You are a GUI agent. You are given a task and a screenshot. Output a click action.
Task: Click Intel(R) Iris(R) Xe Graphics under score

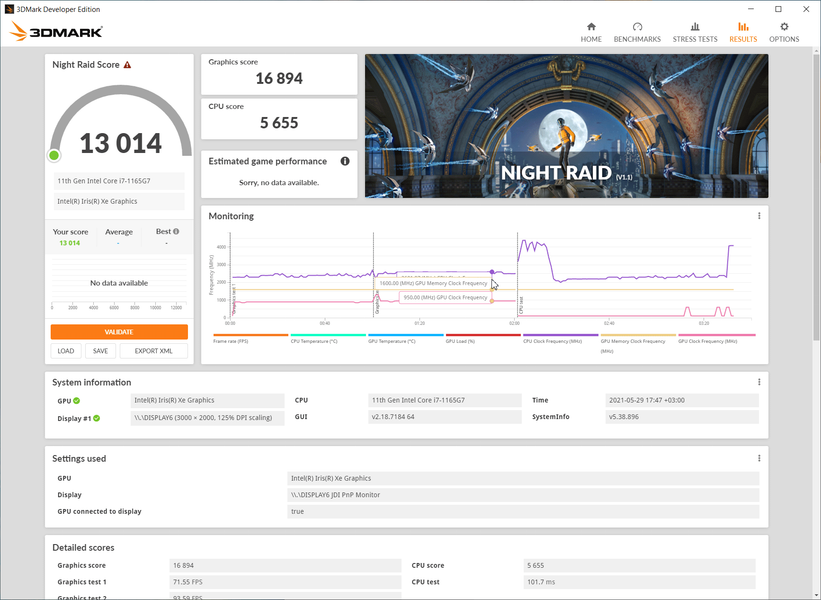pyautogui.click(x=119, y=202)
